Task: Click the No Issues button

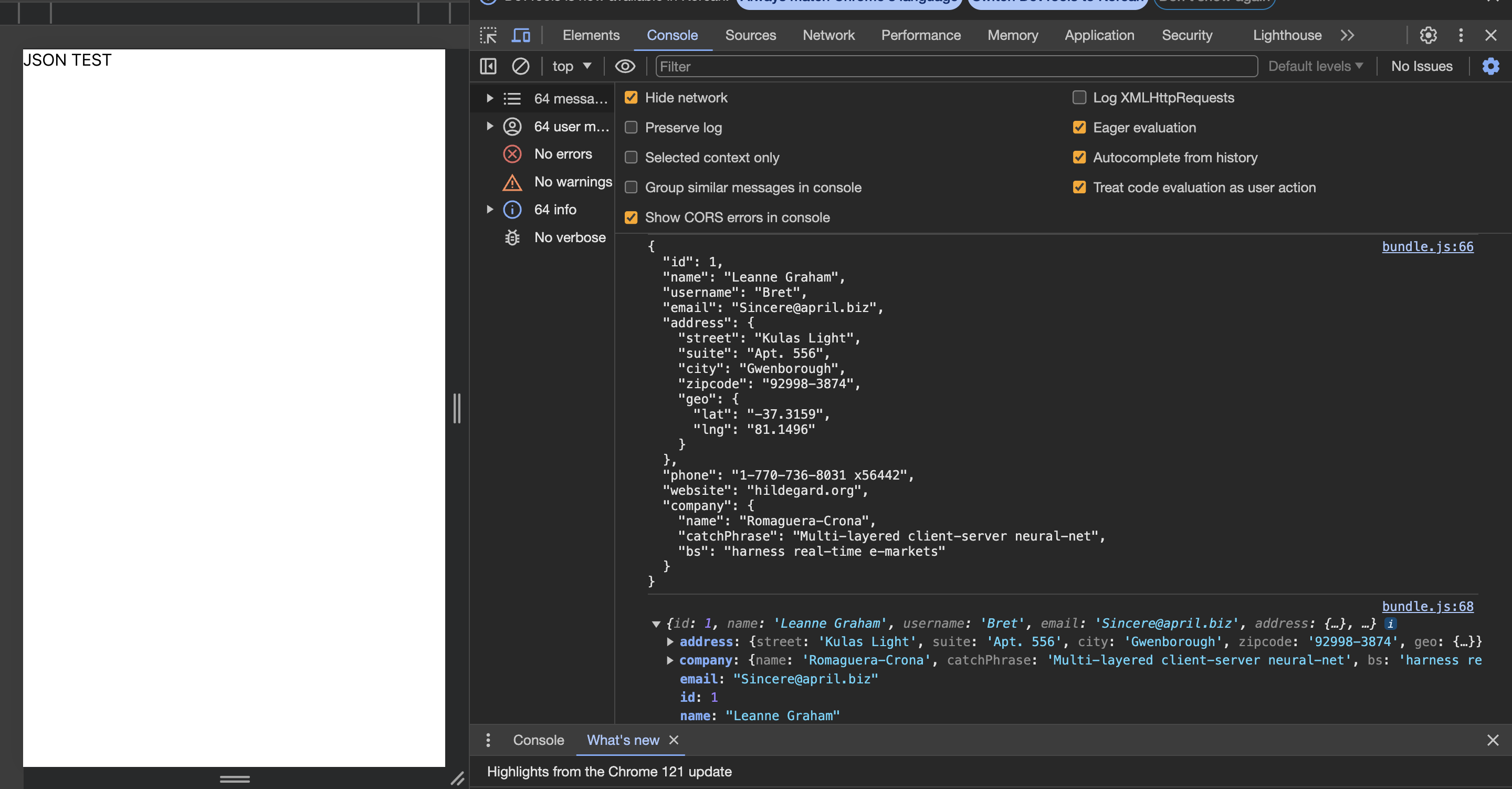Action: pos(1421,66)
